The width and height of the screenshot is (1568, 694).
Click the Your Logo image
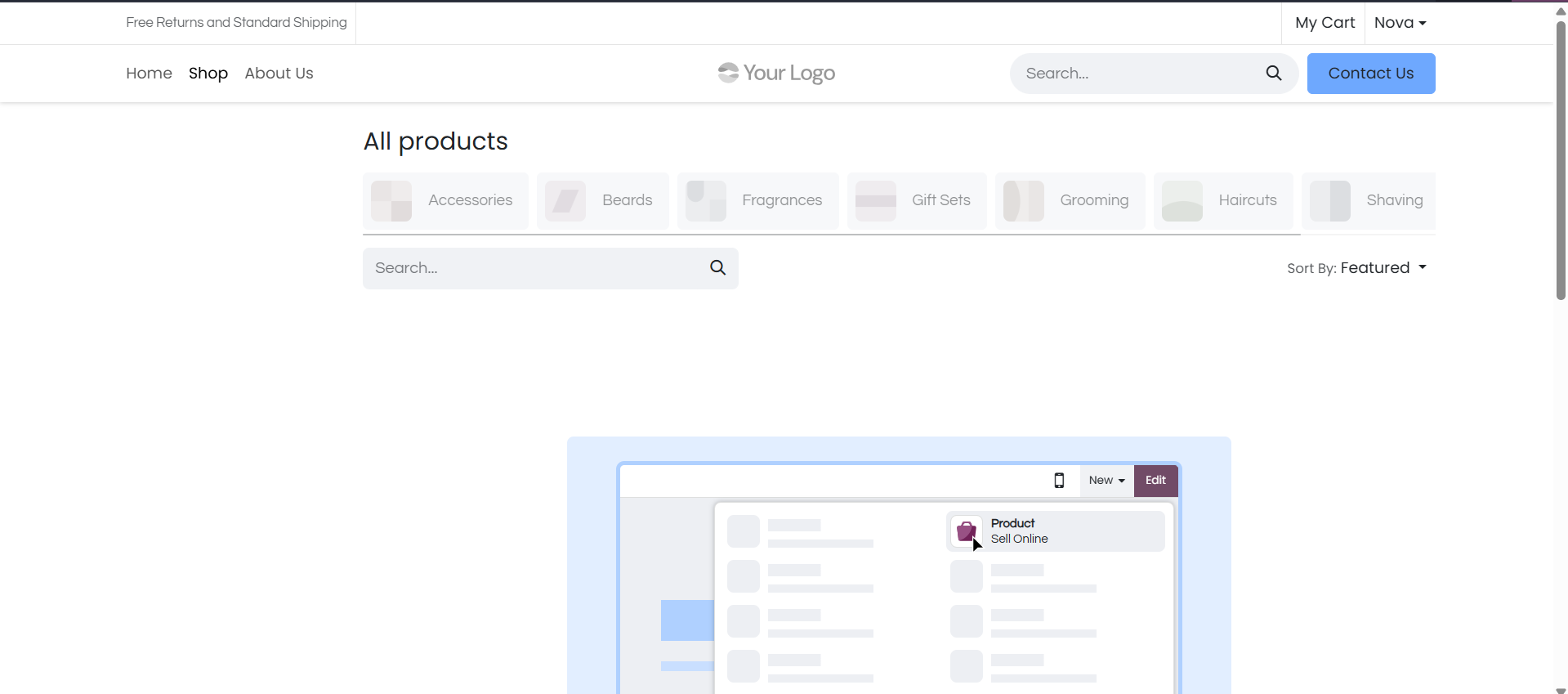[x=776, y=73]
